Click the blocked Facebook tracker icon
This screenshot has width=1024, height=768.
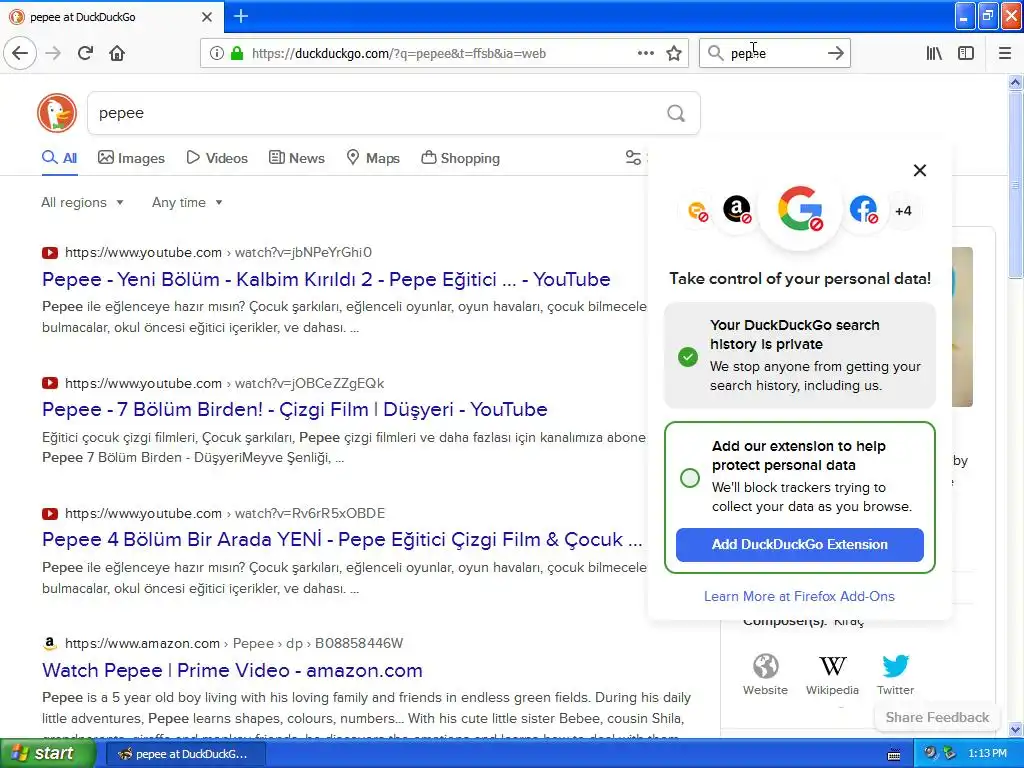click(x=863, y=210)
